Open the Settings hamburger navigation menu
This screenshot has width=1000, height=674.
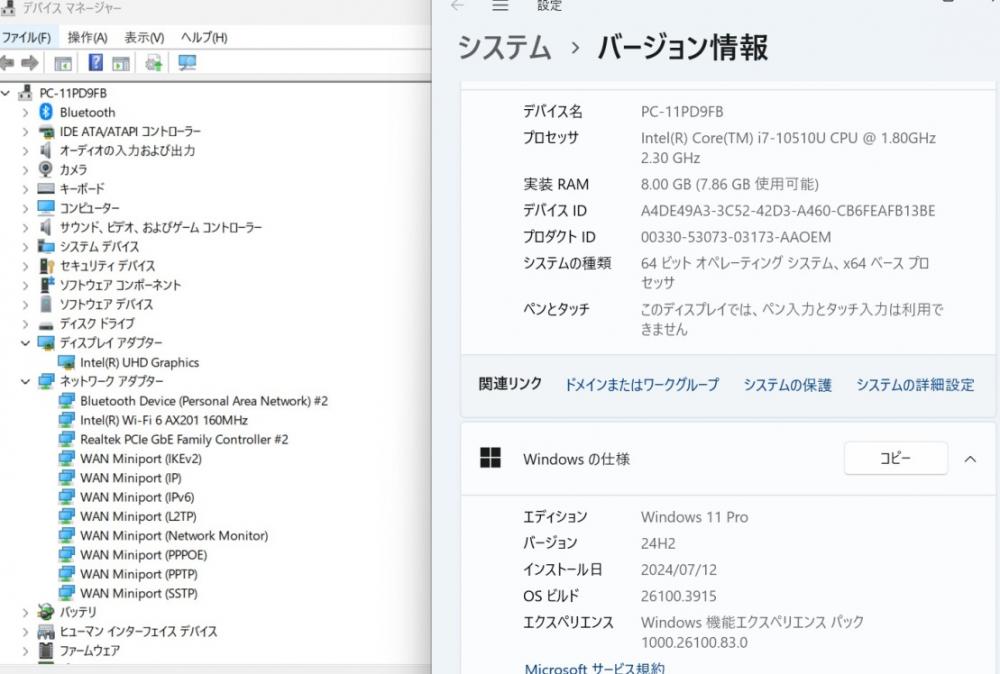(500, 5)
